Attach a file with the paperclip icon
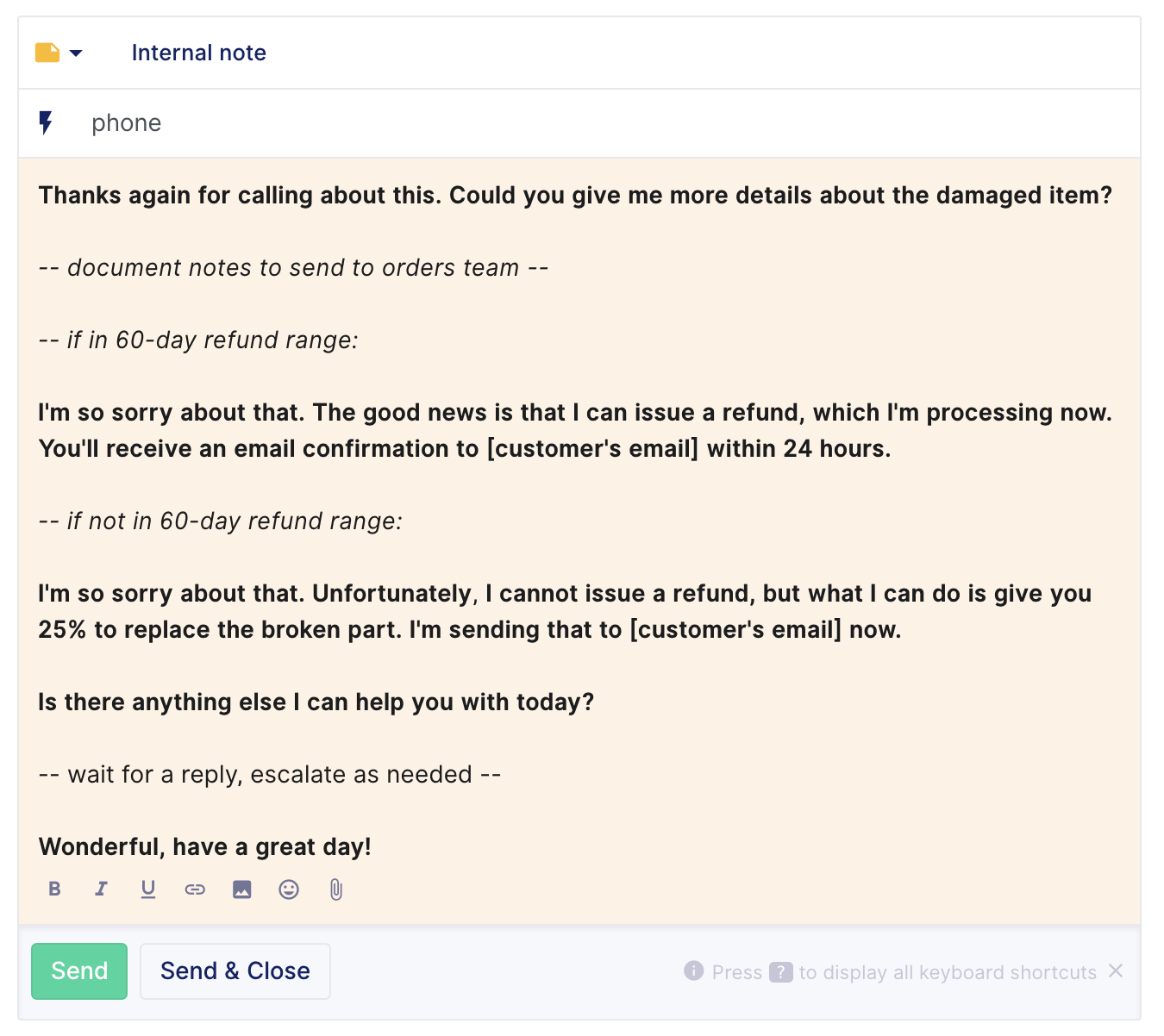1164x1036 pixels. (x=336, y=889)
